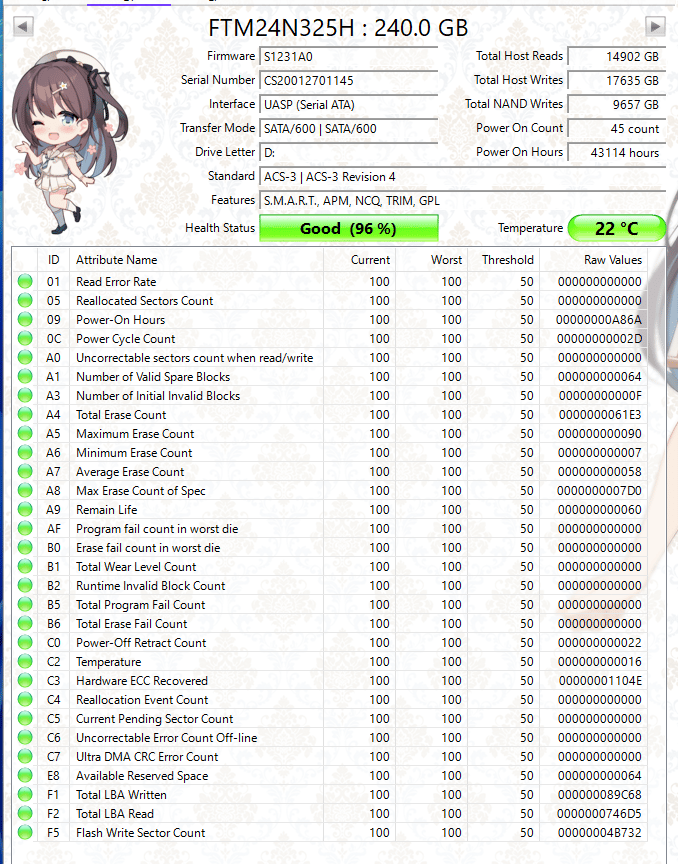Image resolution: width=678 pixels, height=864 pixels.
Task: Click status icon of Number of Valid Spare Blocks
Action: (x=25, y=376)
